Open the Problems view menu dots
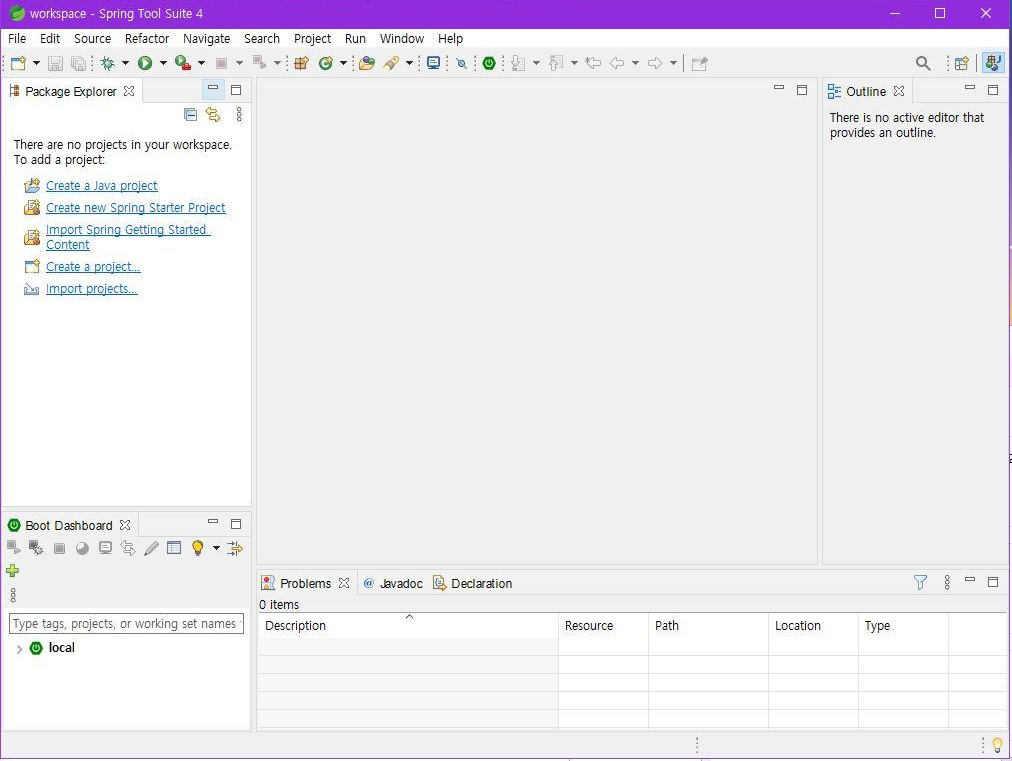 (947, 583)
